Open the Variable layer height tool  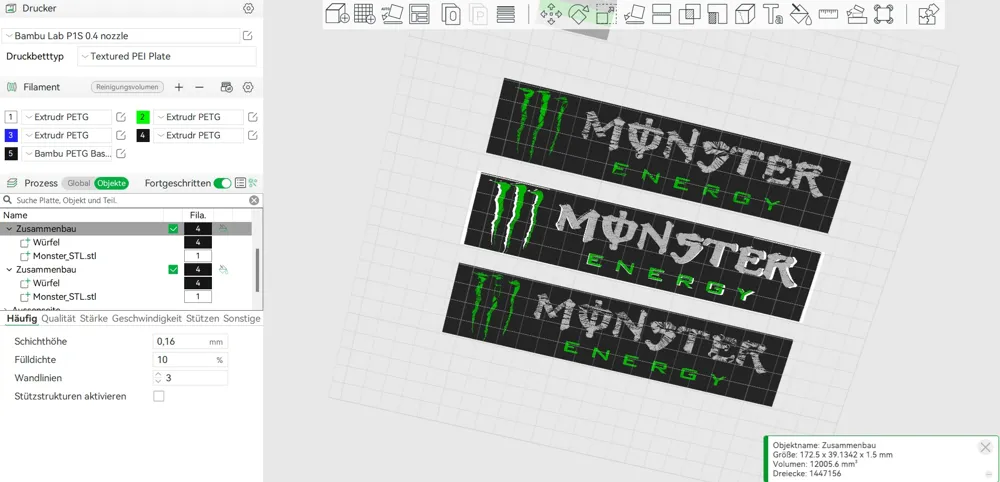coord(506,13)
